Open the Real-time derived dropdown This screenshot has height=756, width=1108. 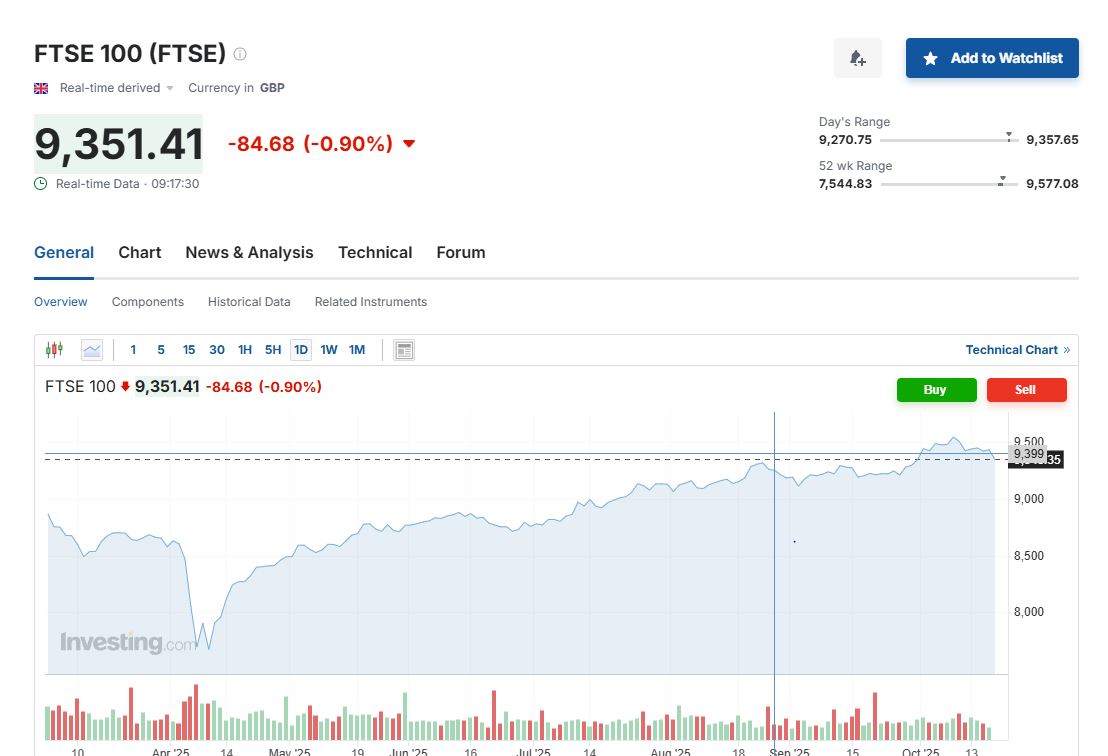[x=117, y=88]
